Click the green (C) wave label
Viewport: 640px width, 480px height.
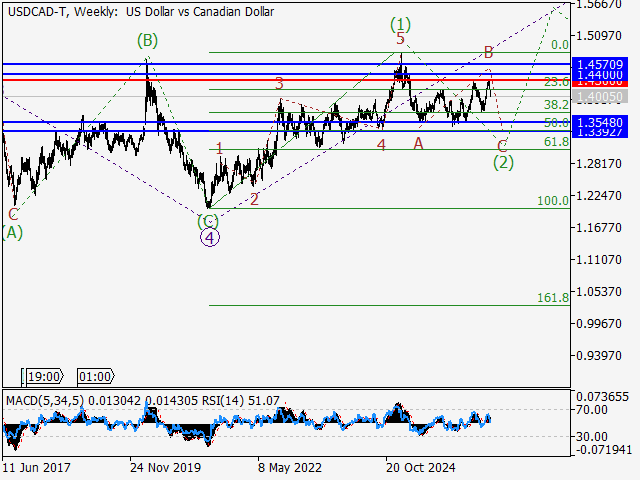click(x=208, y=222)
